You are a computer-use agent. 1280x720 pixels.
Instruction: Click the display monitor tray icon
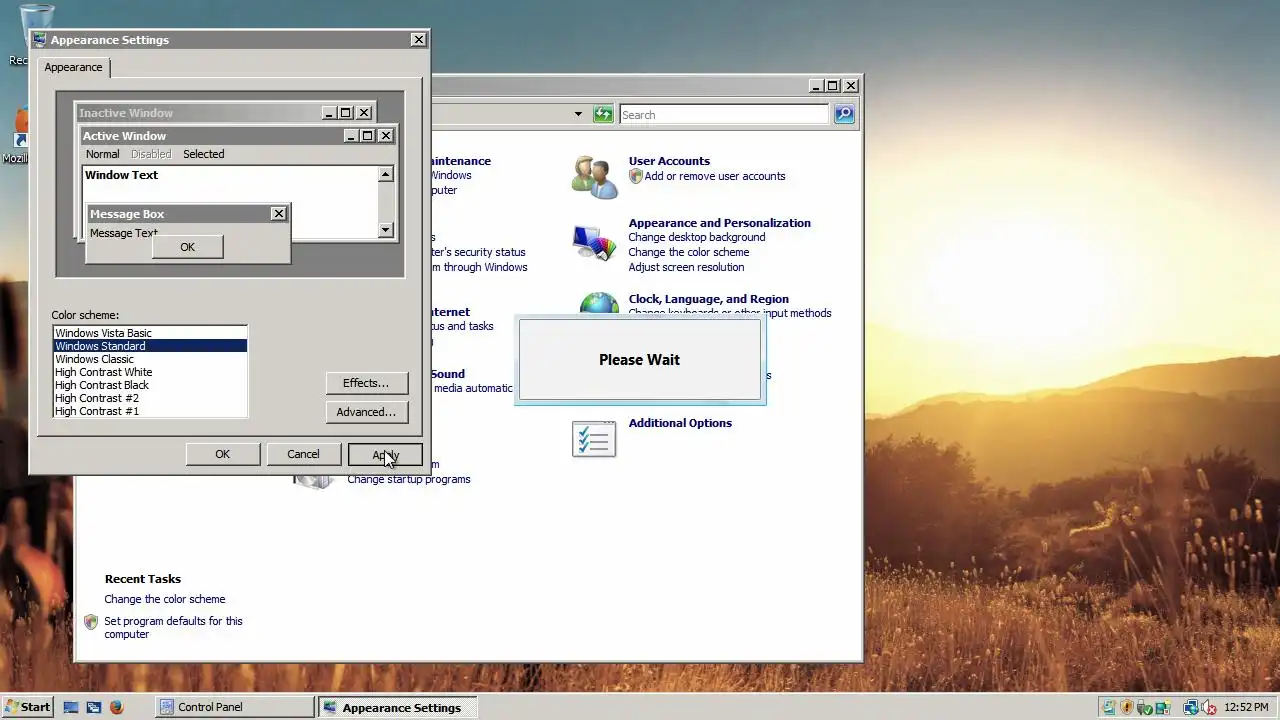point(1163,707)
